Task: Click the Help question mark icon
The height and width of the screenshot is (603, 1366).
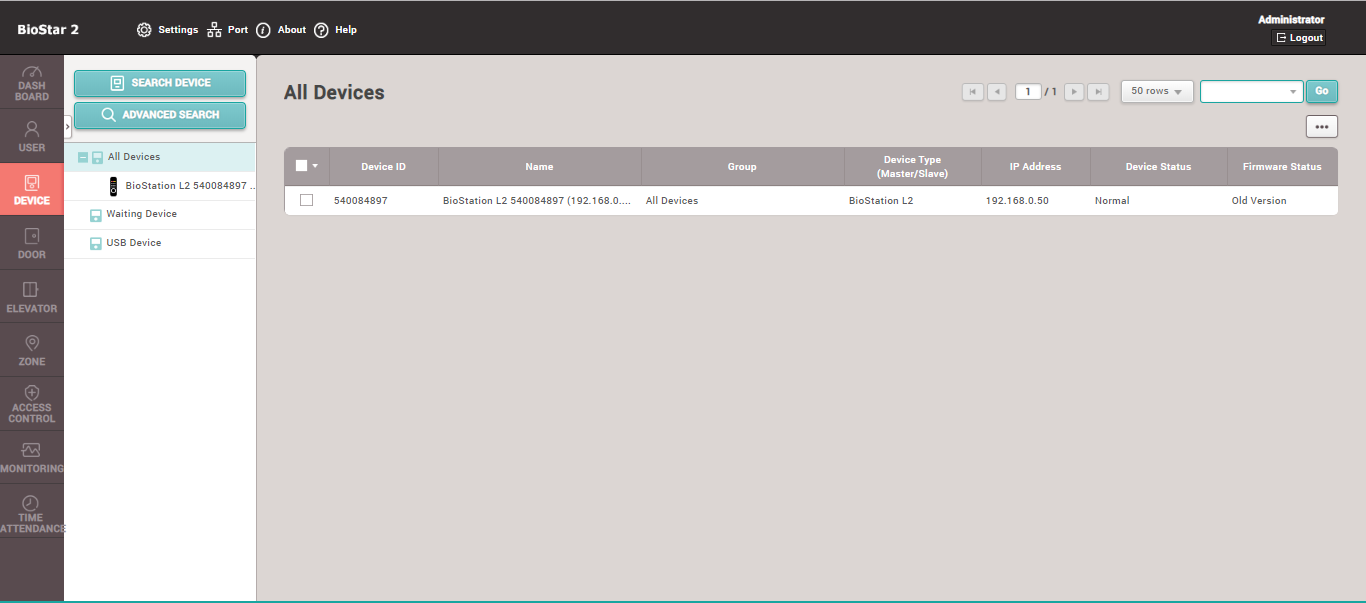Action: coord(321,30)
